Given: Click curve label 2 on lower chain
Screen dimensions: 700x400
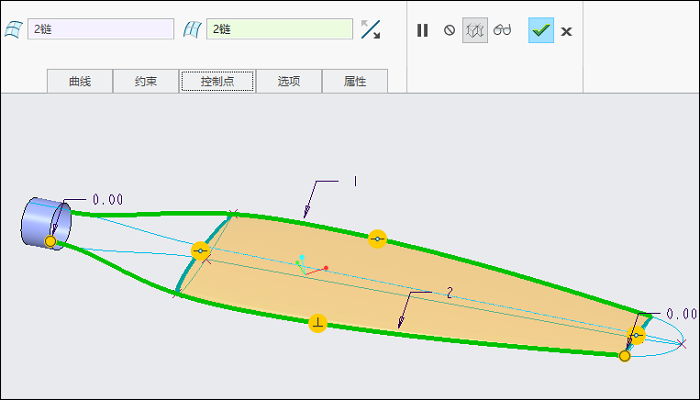Looking at the screenshot, I should point(450,293).
